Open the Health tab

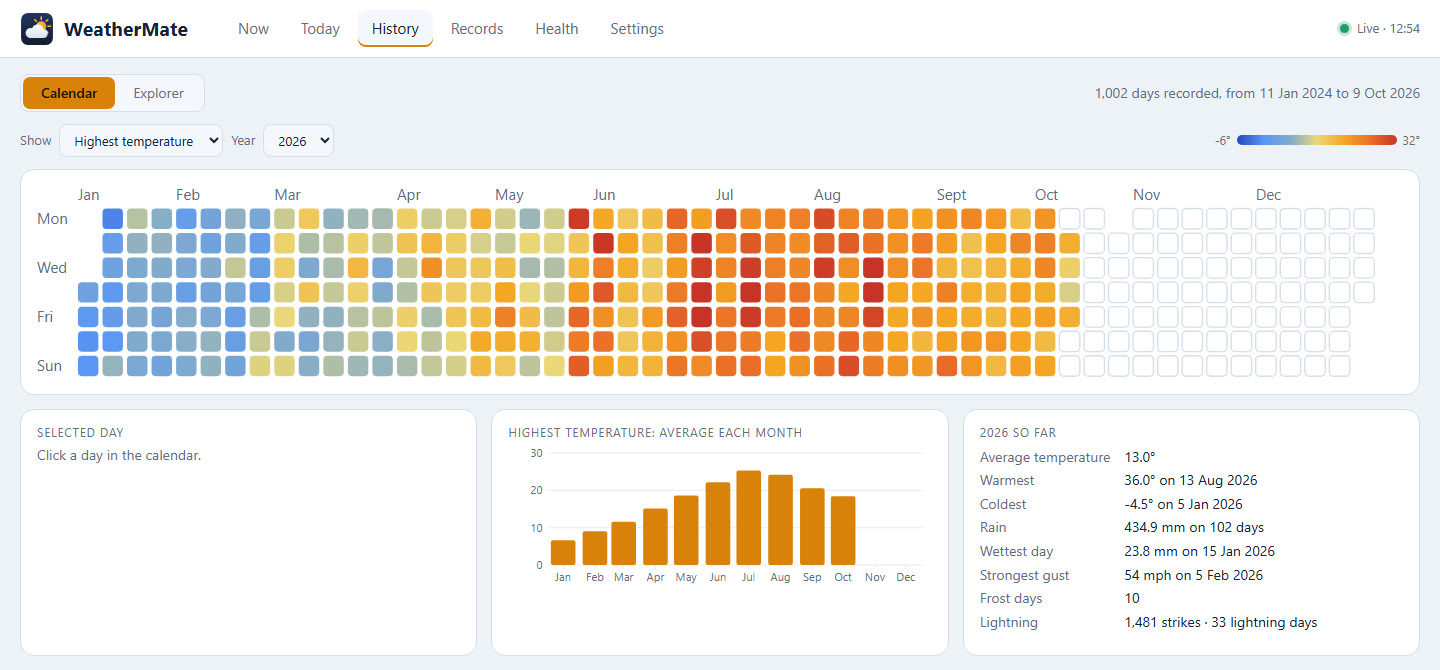click(x=557, y=29)
